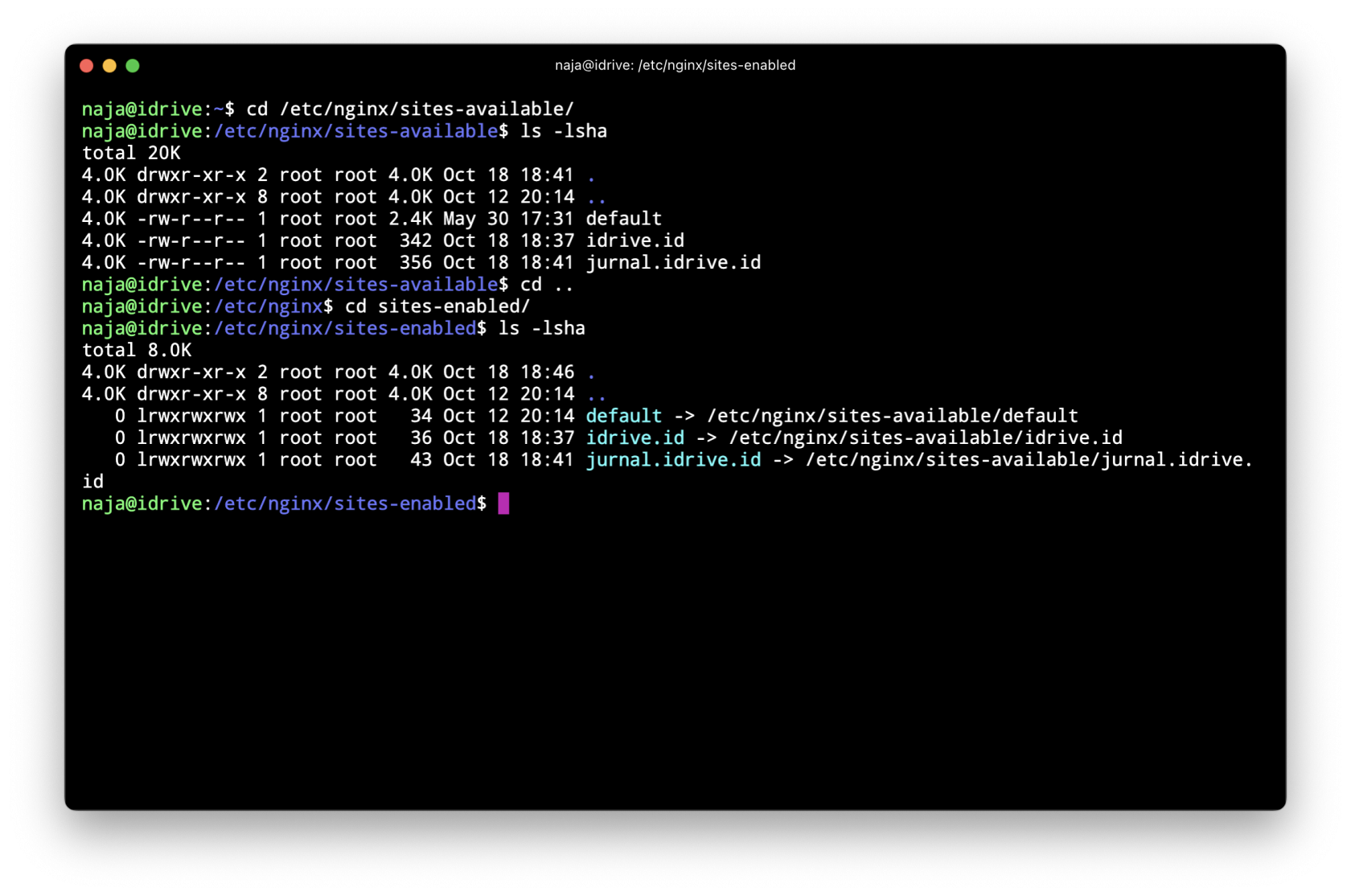1351x896 pixels.
Task: Click the size 36 in the idrive.id symlink row
Action: 421,438
